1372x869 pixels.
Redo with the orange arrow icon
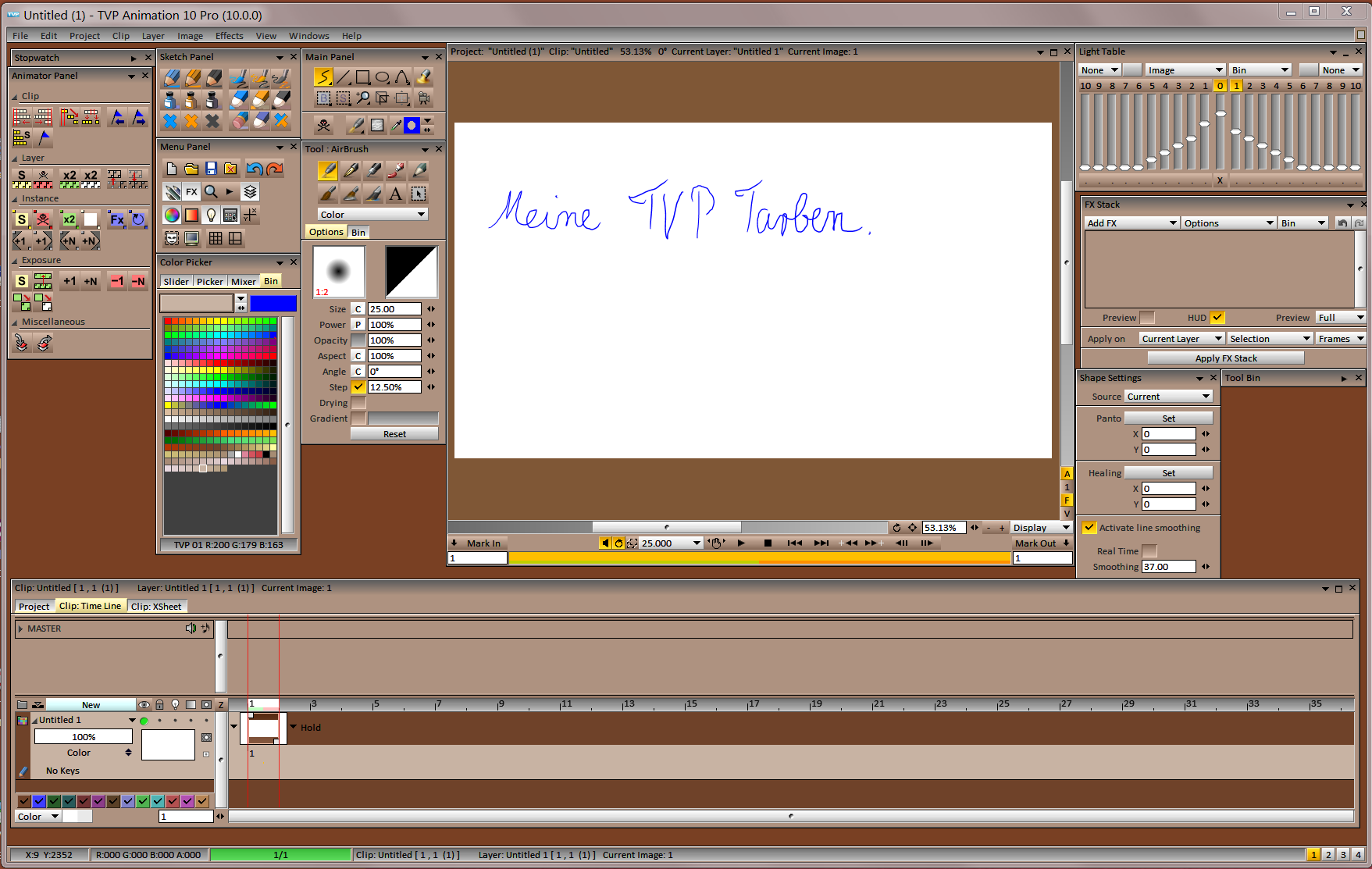coord(274,169)
